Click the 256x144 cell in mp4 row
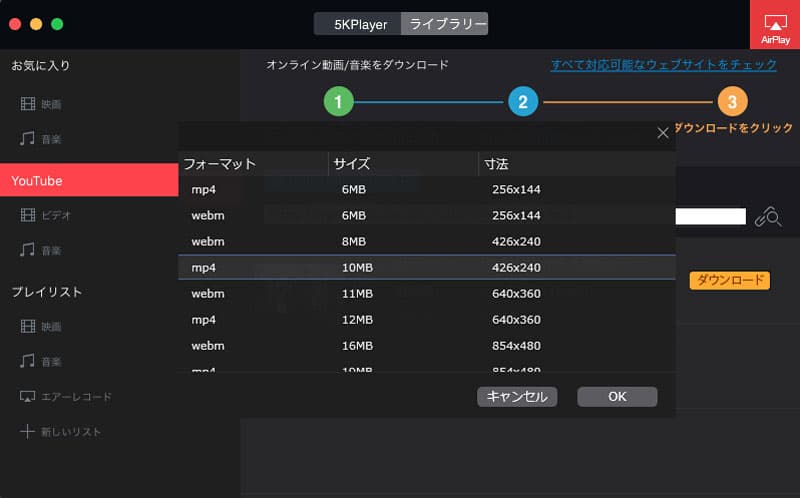This screenshot has width=800, height=498. click(x=516, y=189)
